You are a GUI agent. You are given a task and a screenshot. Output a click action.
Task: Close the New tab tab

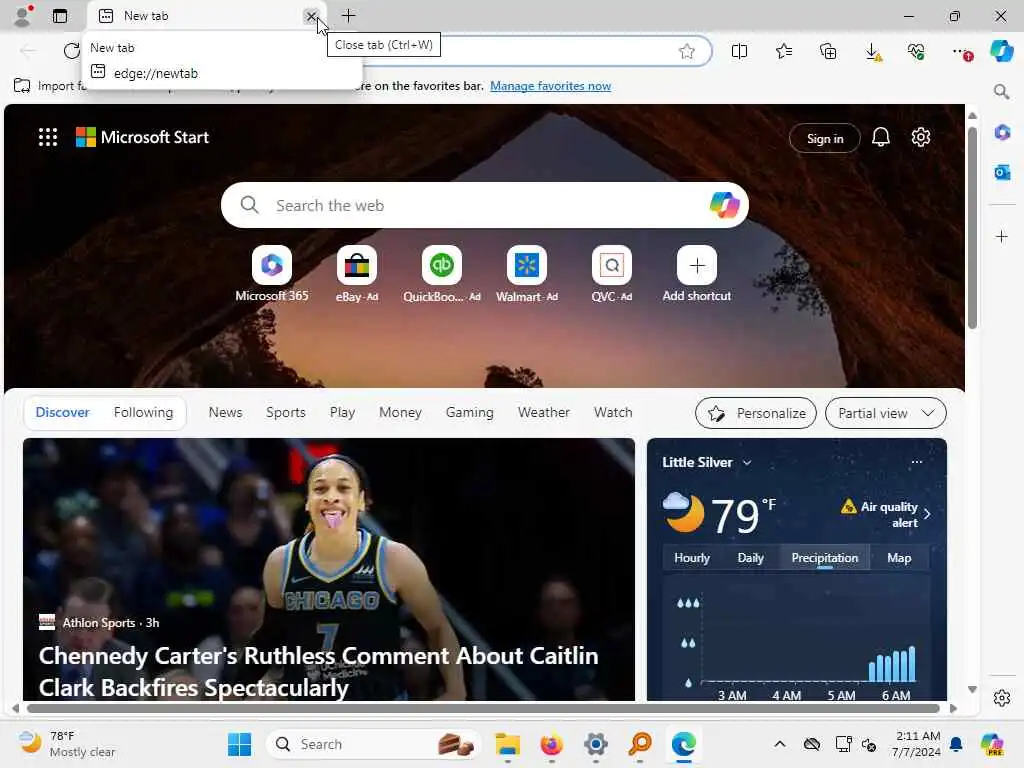pos(311,16)
